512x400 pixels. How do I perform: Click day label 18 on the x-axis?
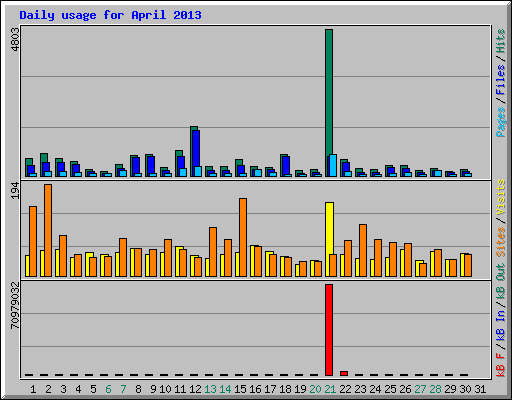(x=285, y=389)
